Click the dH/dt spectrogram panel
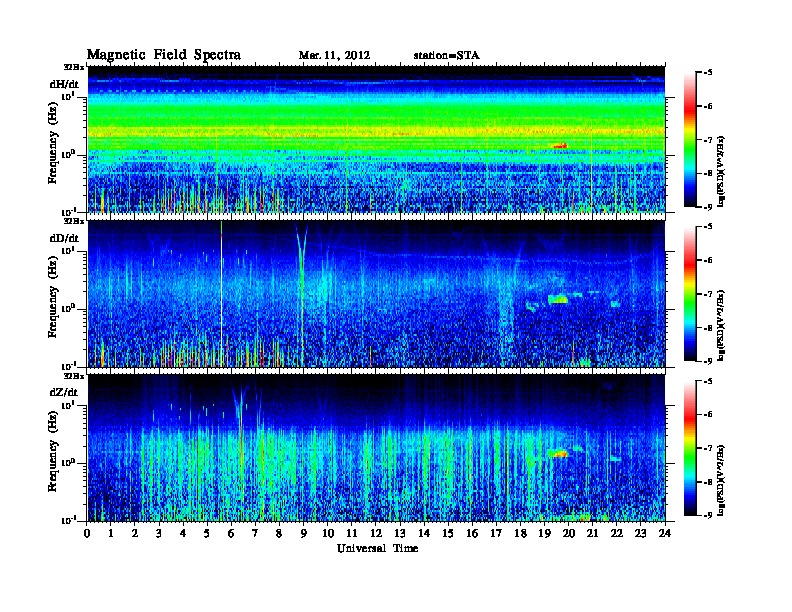The width and height of the screenshot is (792, 612). tap(376, 139)
